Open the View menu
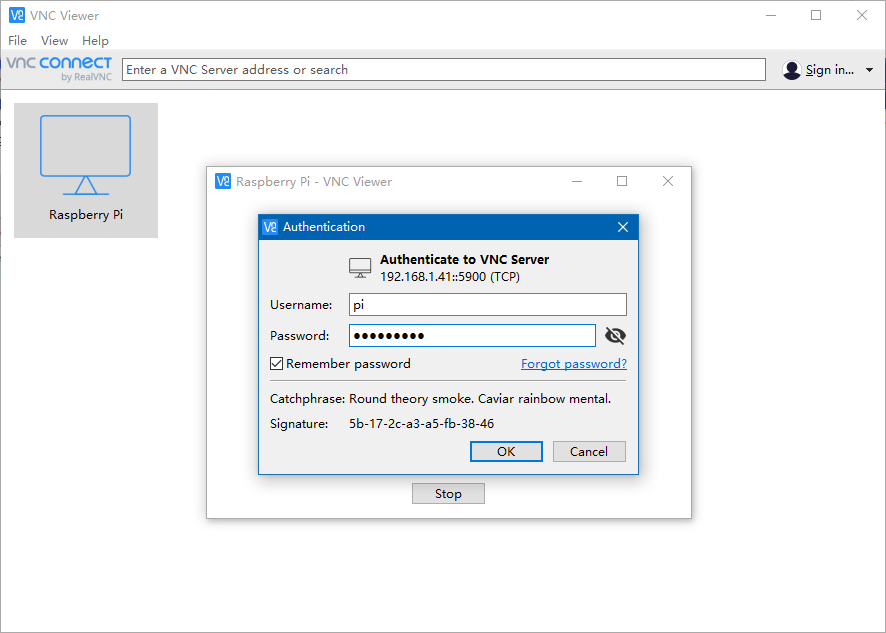 pos(54,41)
